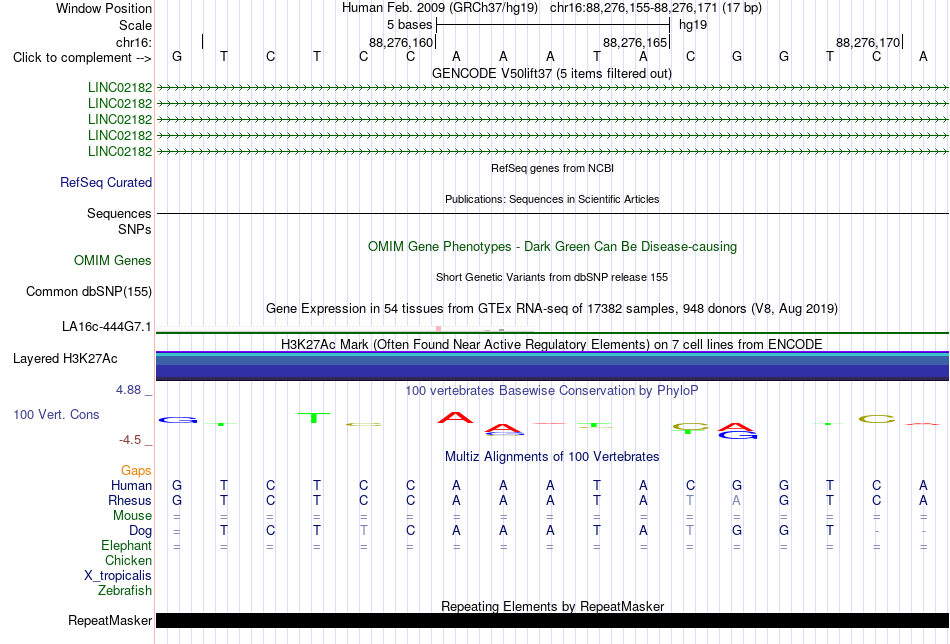The width and height of the screenshot is (950, 644).
Task: Click the -4.5 lower PhyloP scale value
Action: pyautogui.click(x=130, y=439)
